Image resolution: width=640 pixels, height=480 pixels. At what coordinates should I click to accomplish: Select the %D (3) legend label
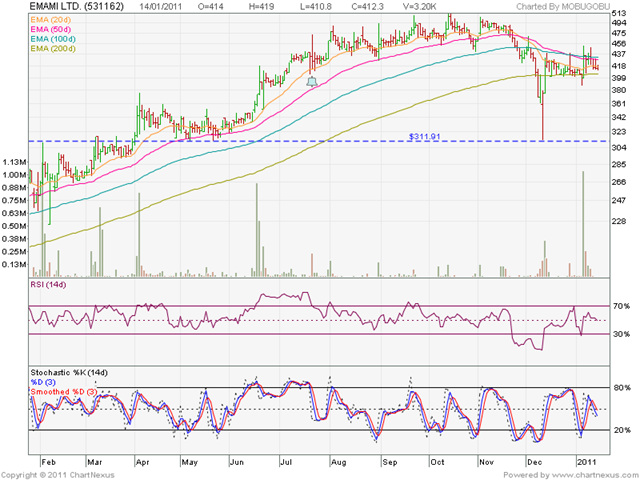43,382
